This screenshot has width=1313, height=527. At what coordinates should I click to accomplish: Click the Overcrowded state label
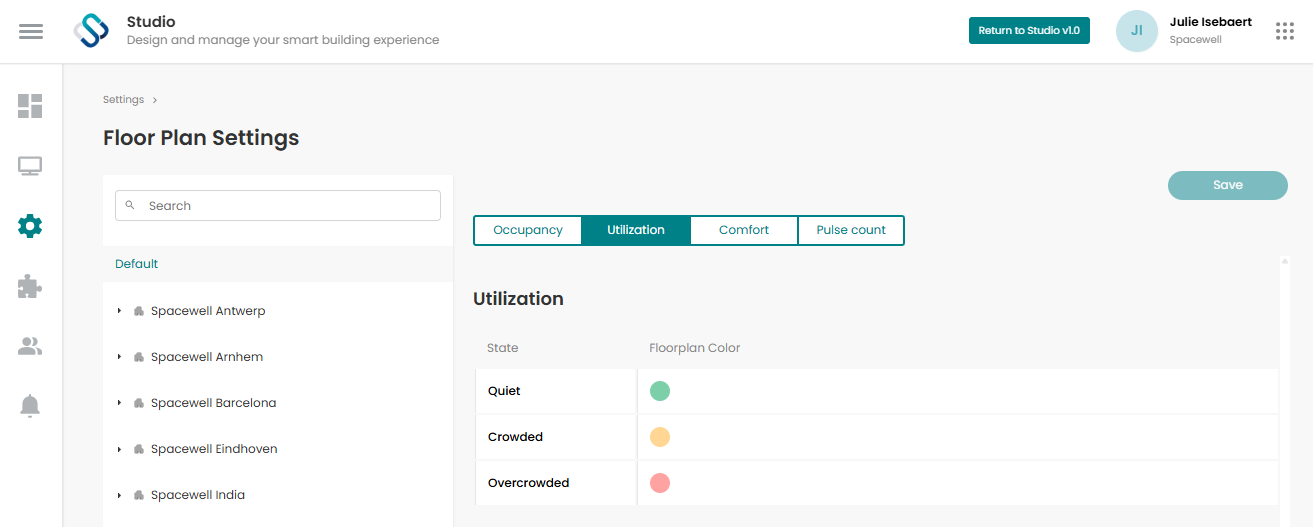(x=528, y=483)
